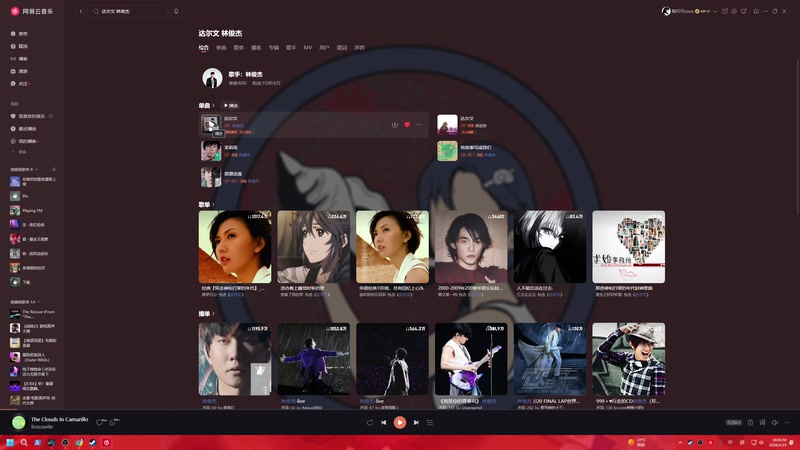Switch to mini player mode from the title bar
This screenshot has width=800, height=450.
756,11
